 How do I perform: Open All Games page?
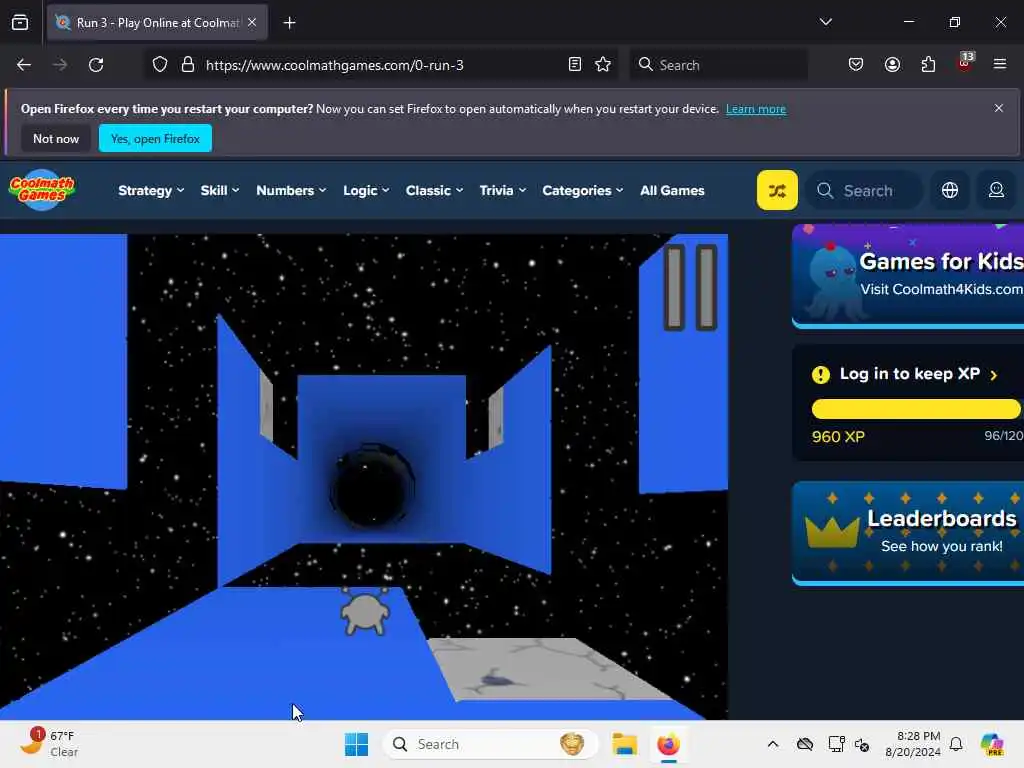coord(672,191)
